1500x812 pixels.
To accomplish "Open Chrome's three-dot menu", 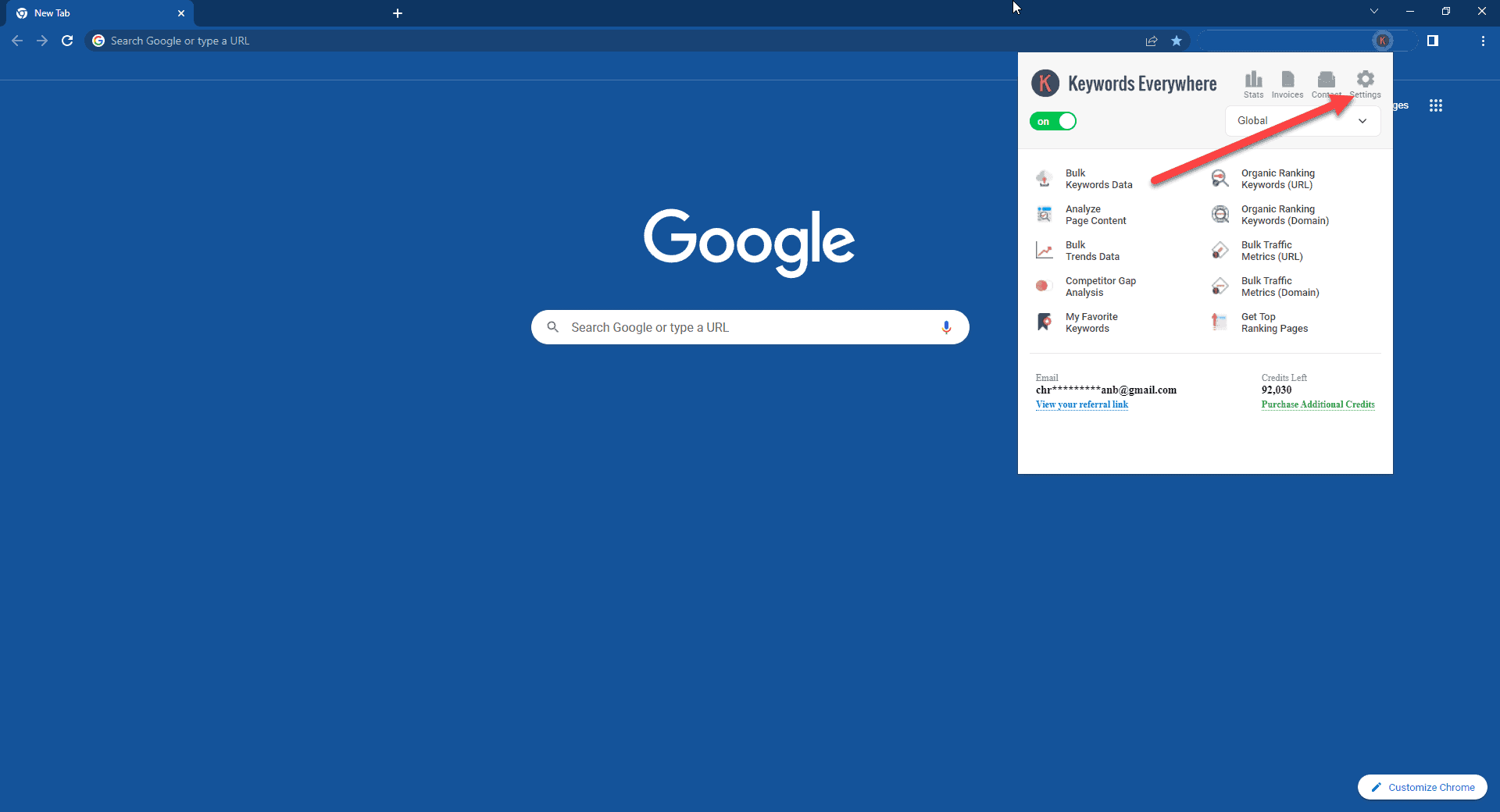I will [x=1482, y=41].
